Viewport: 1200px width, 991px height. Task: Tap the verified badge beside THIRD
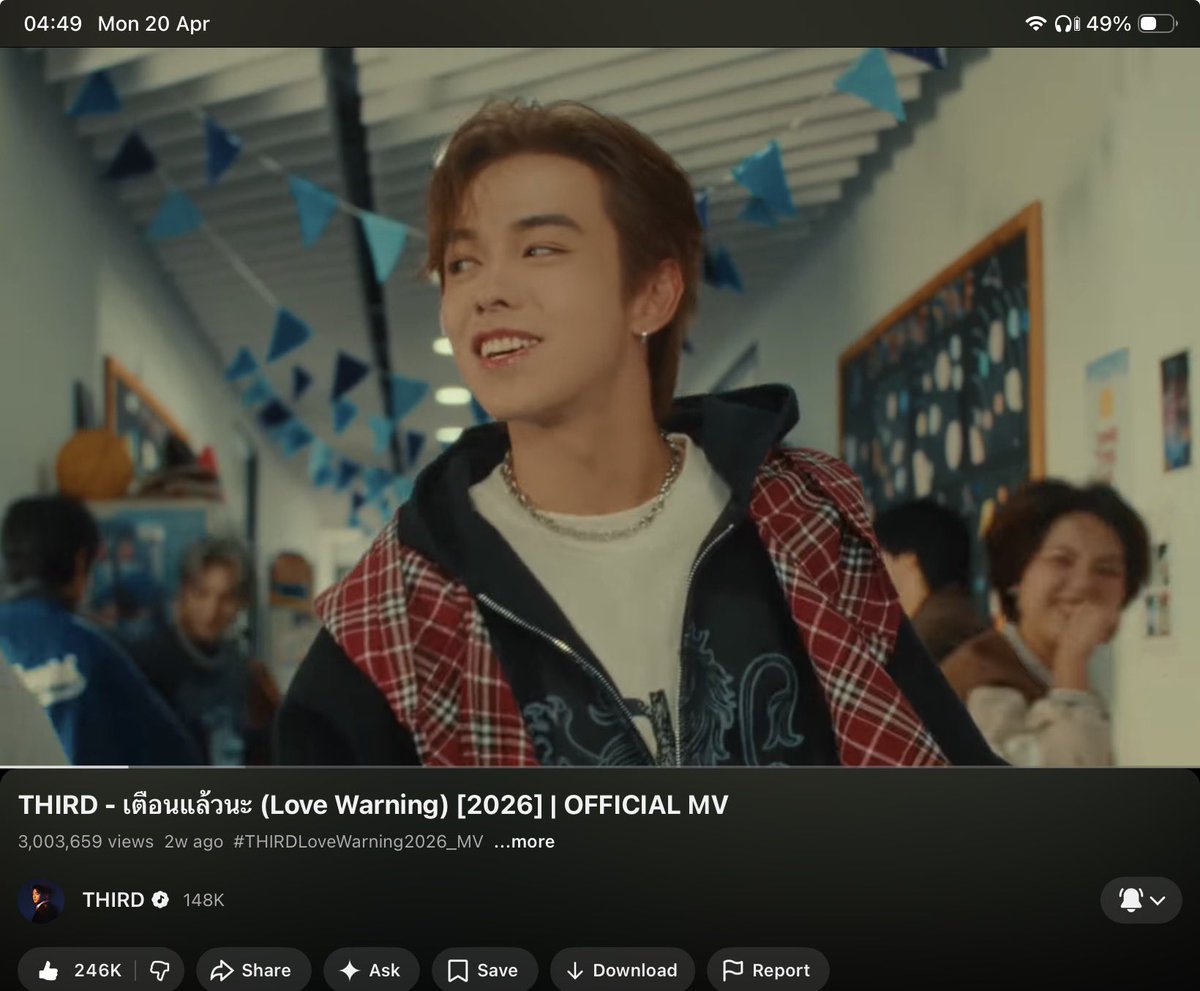(x=160, y=901)
